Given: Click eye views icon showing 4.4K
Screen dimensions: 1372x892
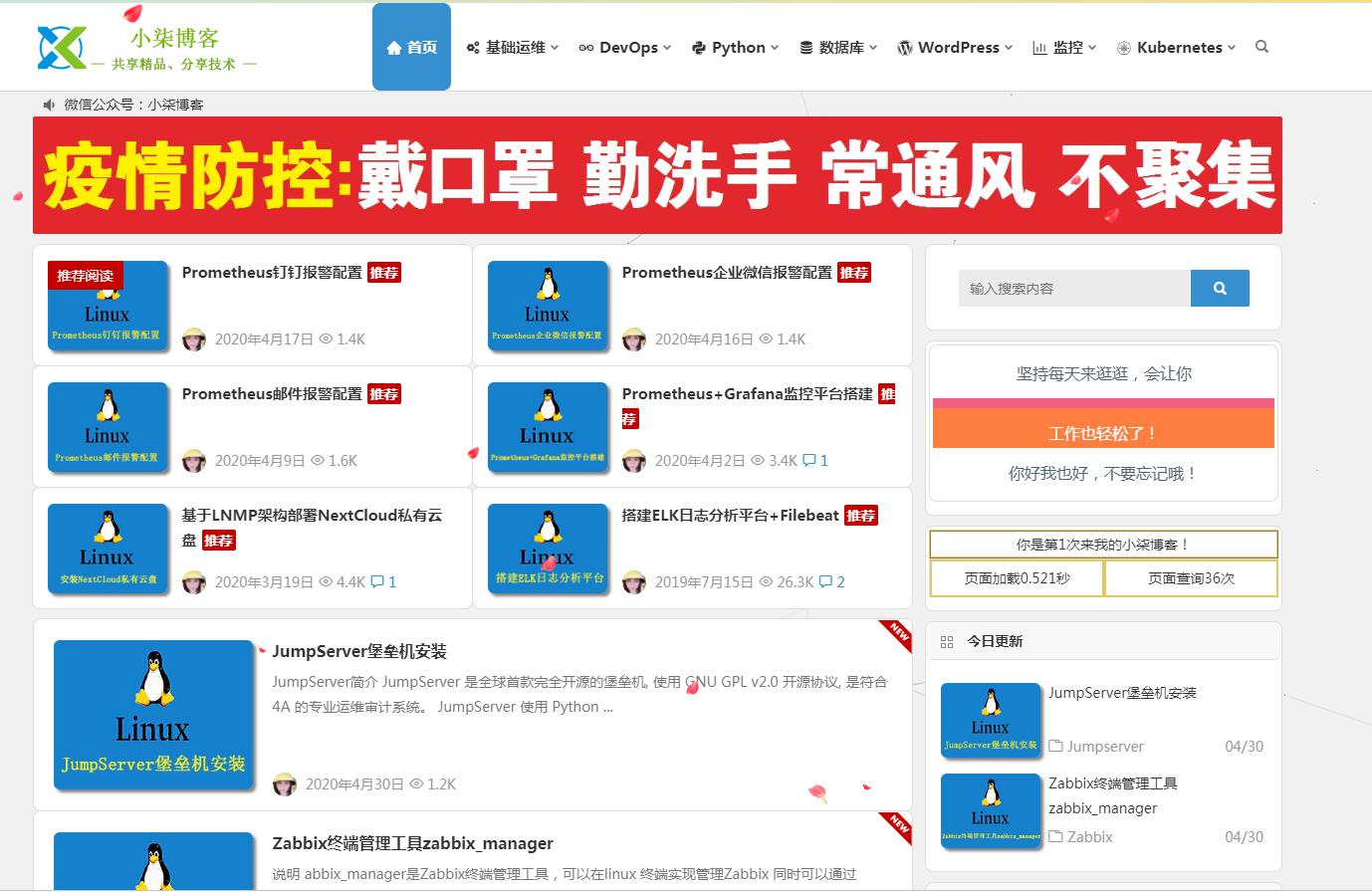Looking at the screenshot, I should [326, 582].
